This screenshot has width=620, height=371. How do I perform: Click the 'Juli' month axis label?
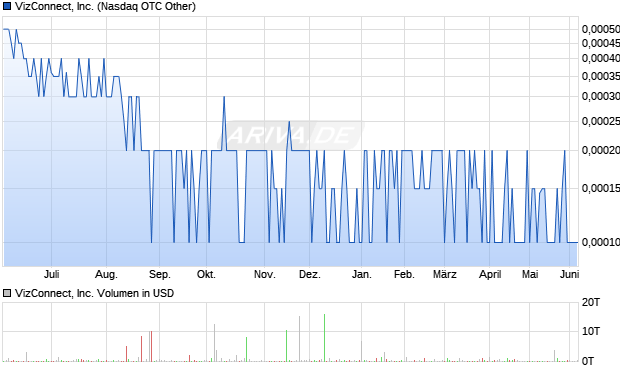[51, 274]
